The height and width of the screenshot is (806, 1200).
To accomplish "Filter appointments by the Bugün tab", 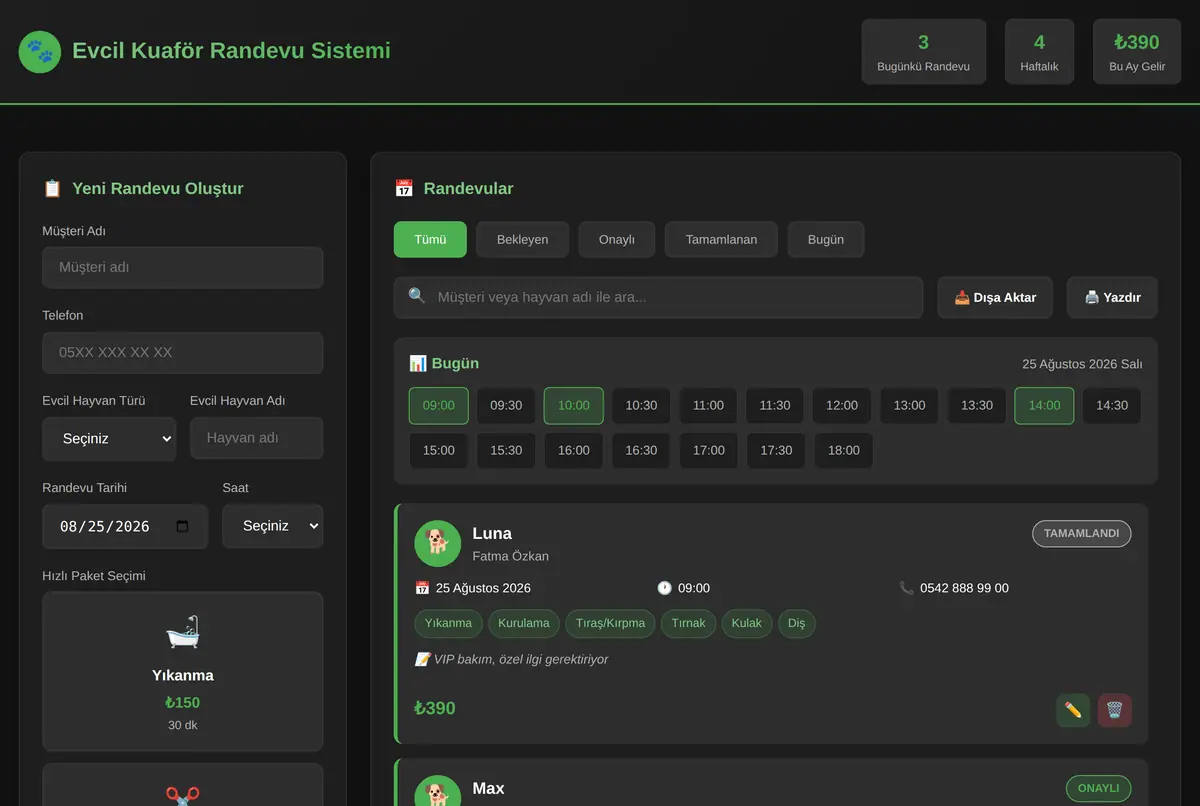I will (826, 239).
